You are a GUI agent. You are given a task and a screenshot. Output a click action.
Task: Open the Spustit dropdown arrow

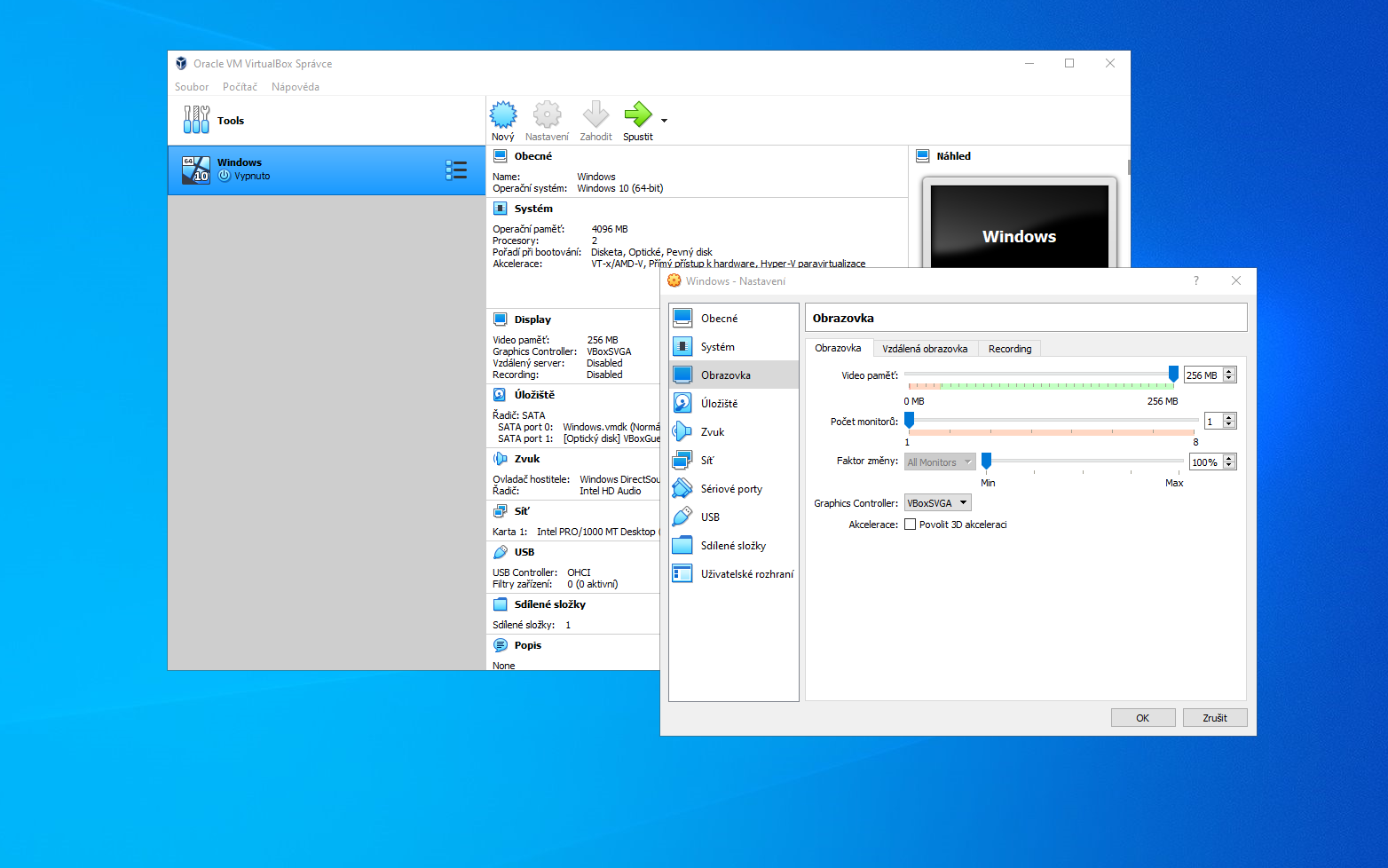(x=664, y=121)
